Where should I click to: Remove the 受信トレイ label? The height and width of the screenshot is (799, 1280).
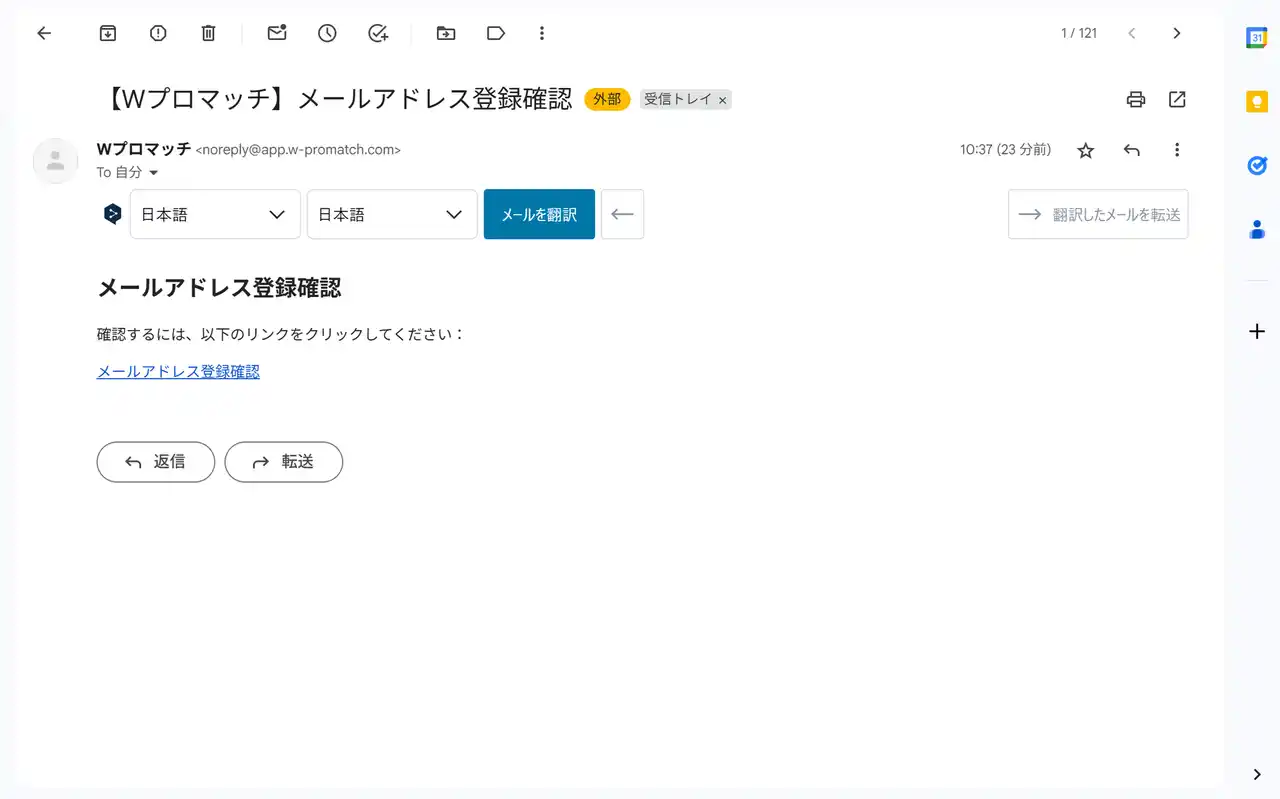[x=722, y=100]
